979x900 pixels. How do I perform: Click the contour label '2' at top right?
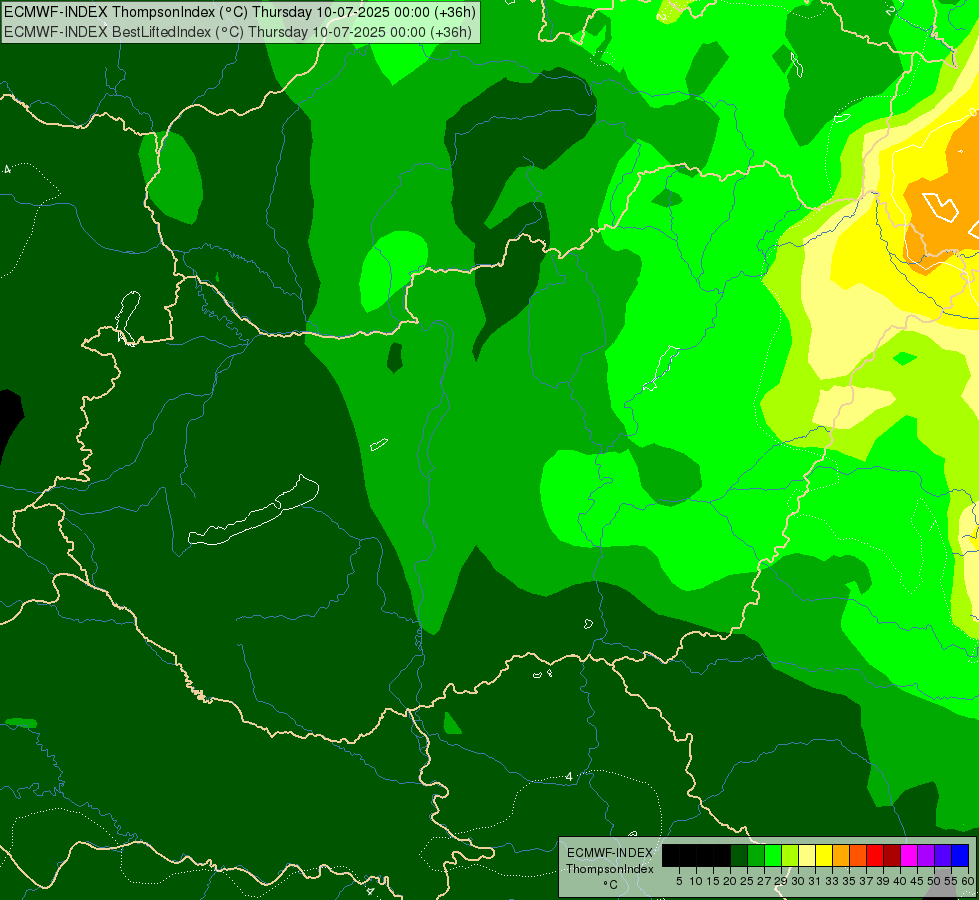click(x=890, y=9)
